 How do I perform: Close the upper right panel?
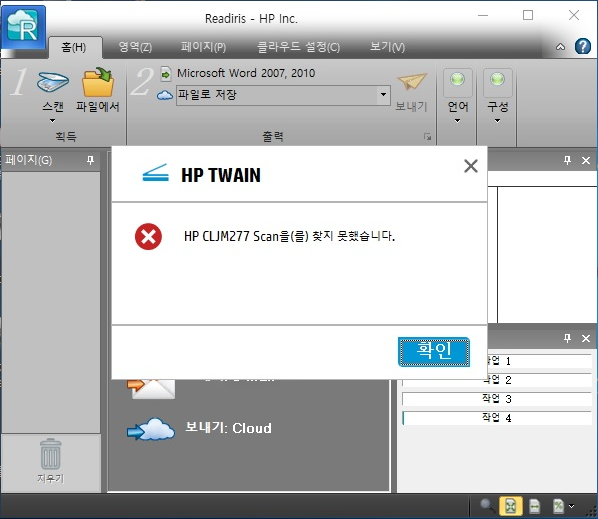pos(586,161)
